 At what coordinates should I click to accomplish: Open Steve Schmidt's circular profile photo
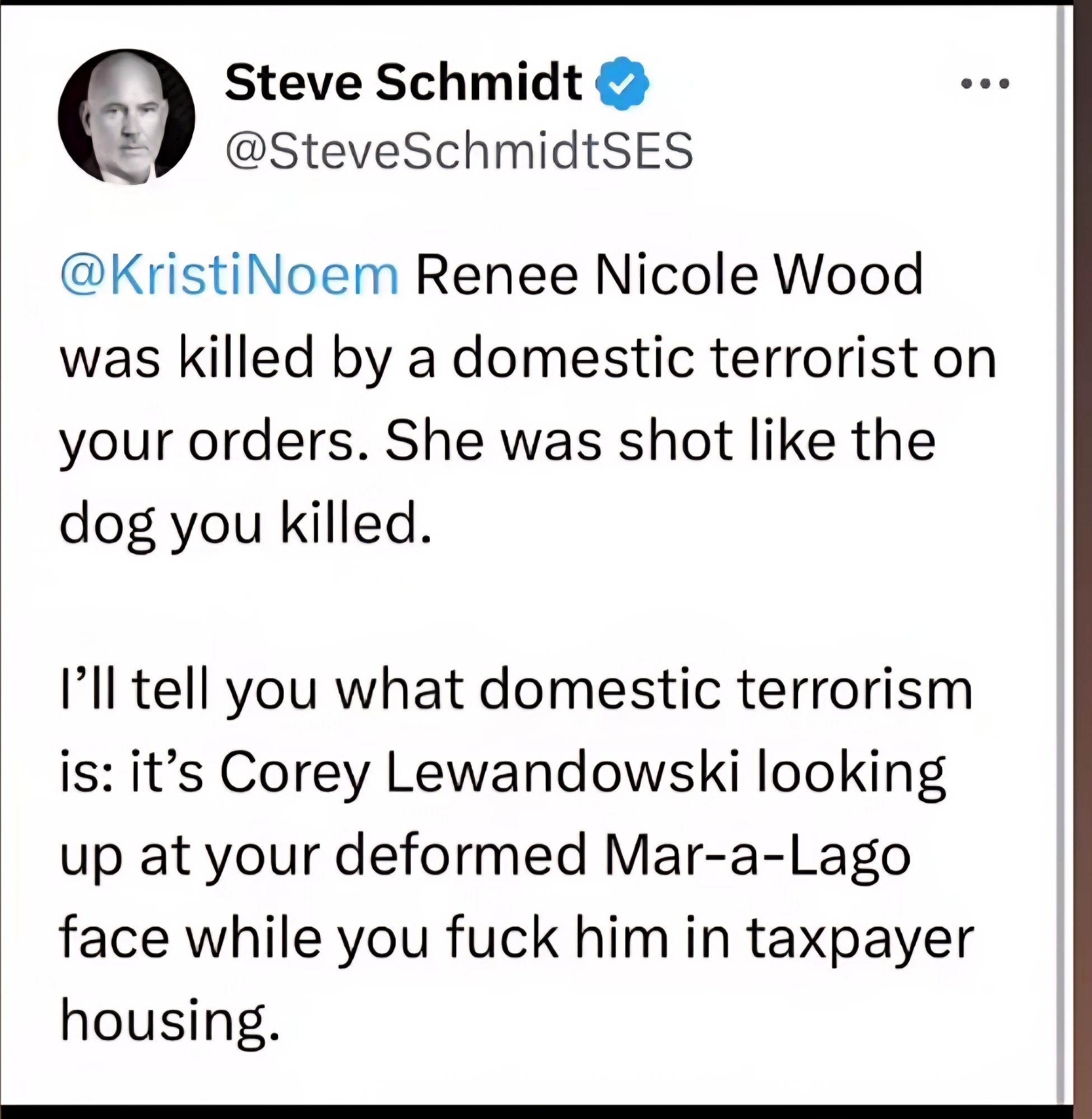126,117
